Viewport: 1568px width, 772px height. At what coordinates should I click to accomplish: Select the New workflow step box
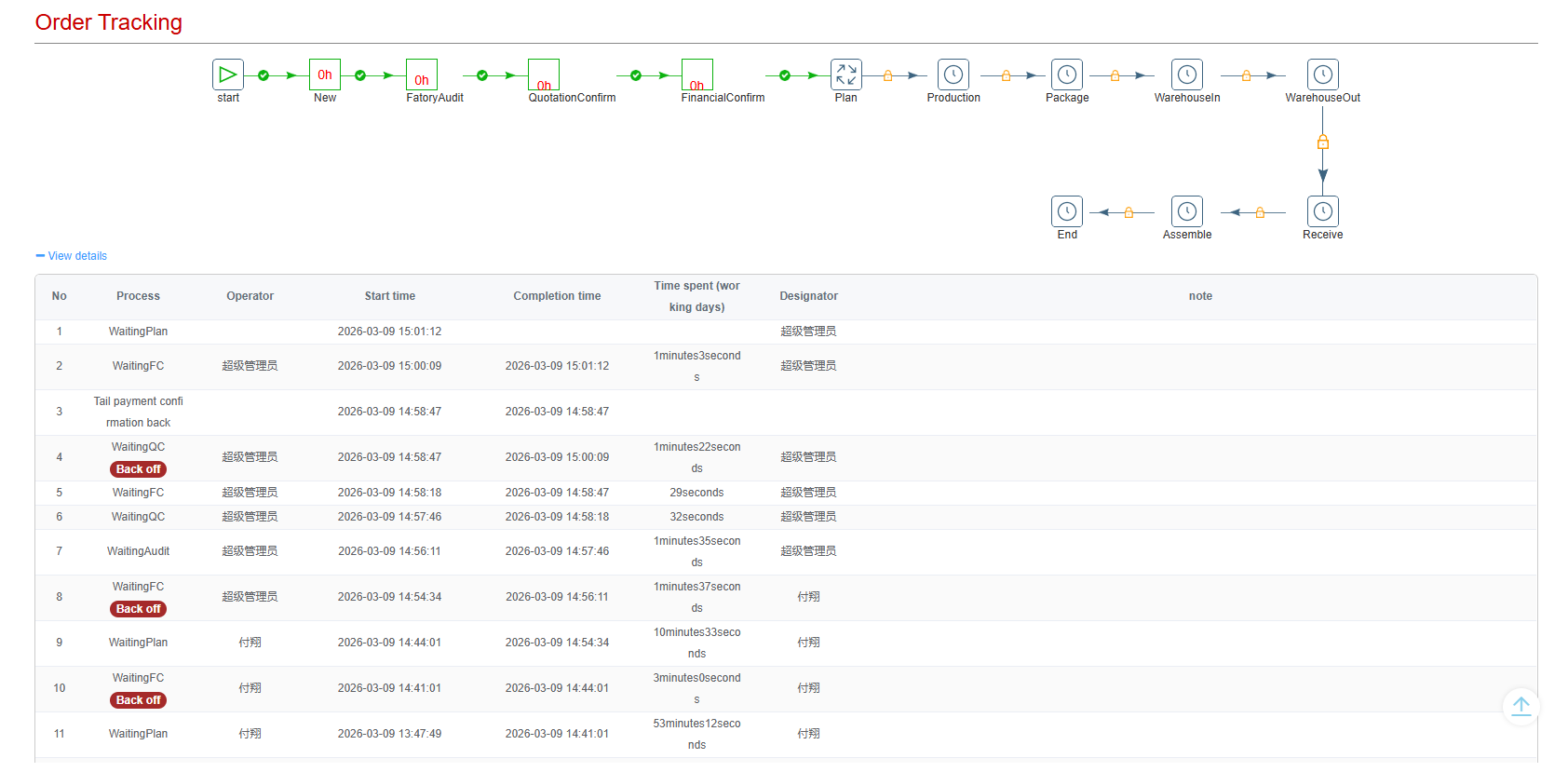[325, 74]
